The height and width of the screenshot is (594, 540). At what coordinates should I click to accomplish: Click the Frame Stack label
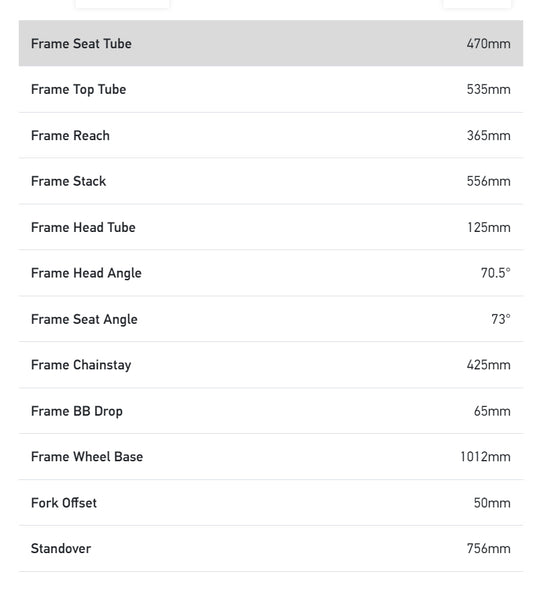[x=68, y=181]
